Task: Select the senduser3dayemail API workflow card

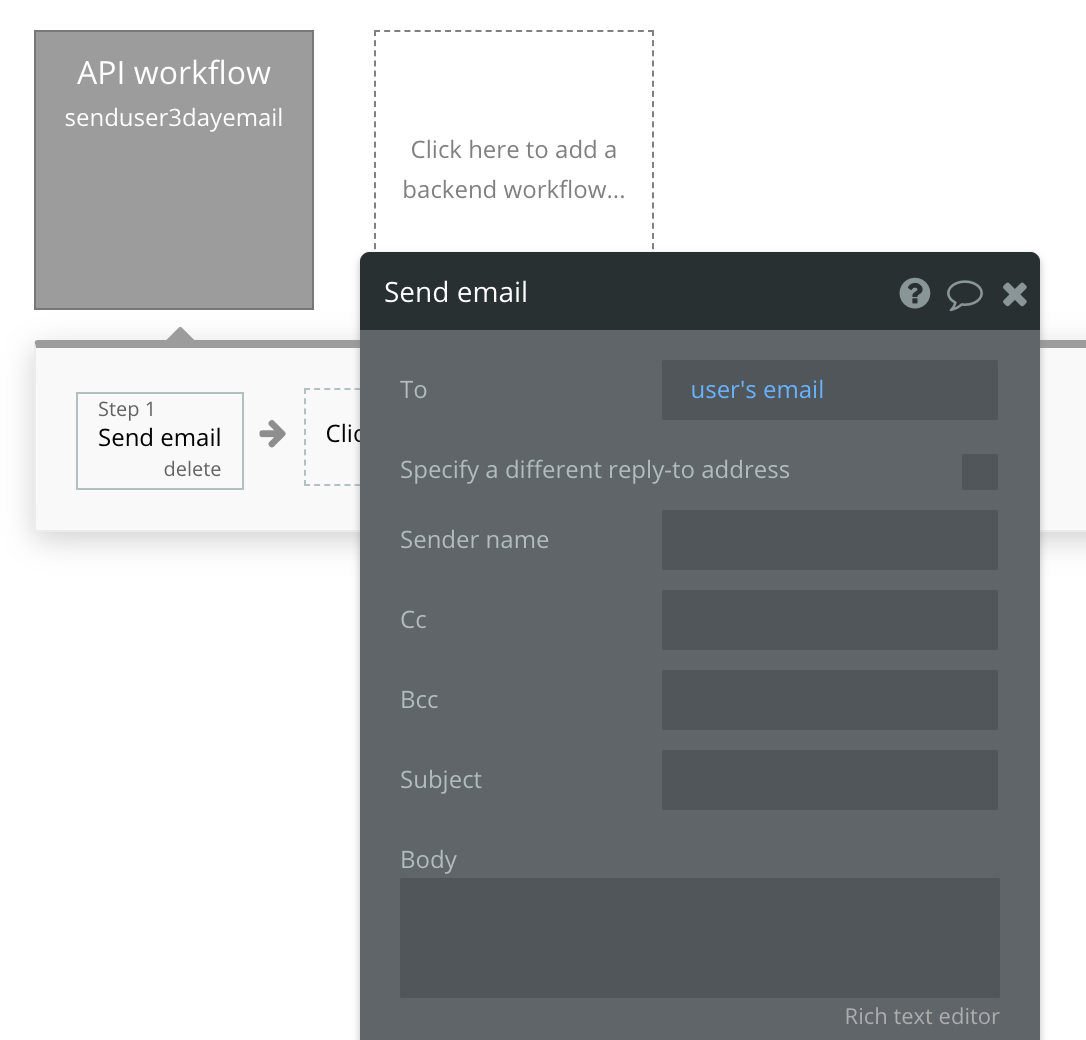Action: (174, 168)
